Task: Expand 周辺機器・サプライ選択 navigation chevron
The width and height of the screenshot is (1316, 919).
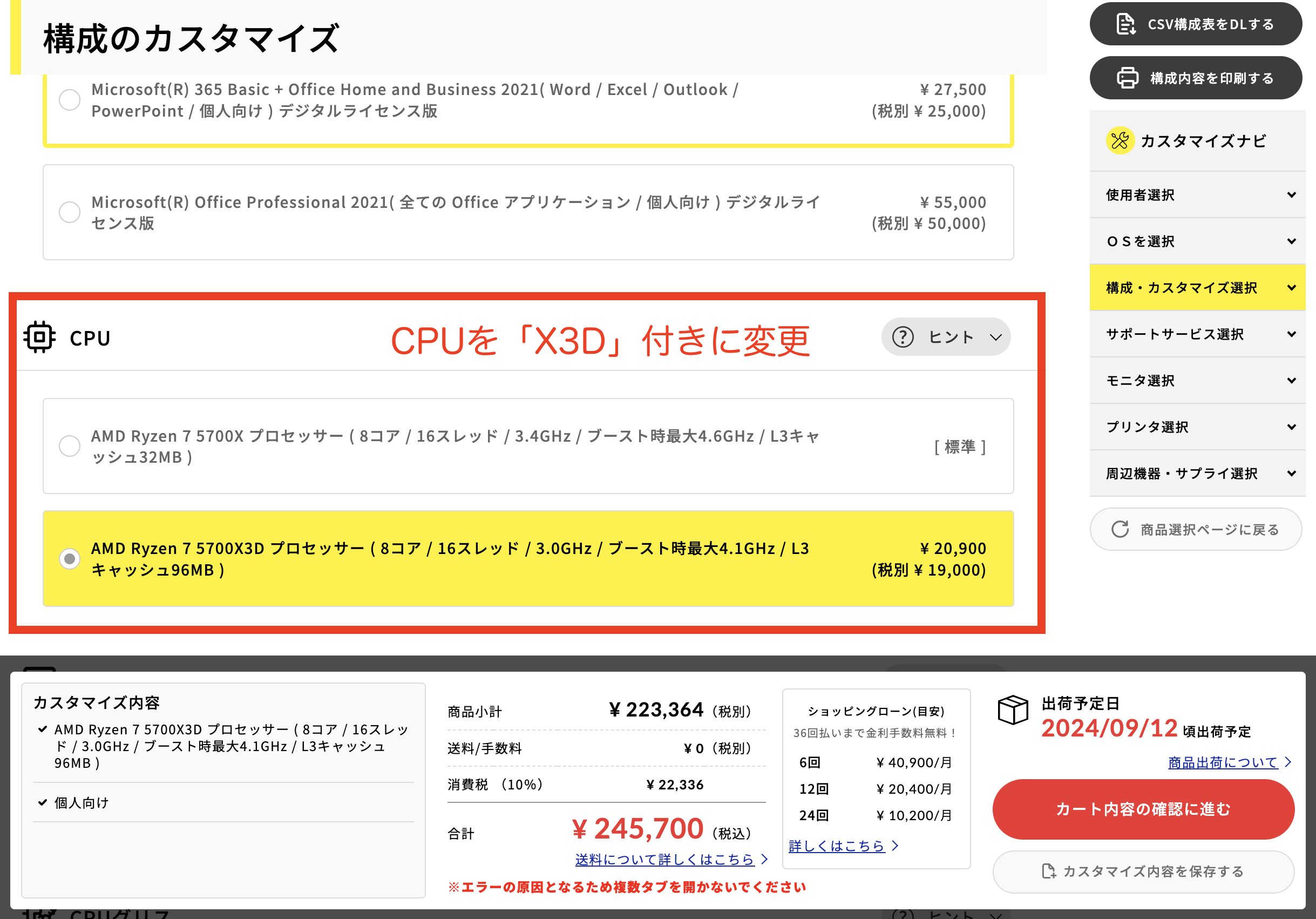Action: point(1291,473)
